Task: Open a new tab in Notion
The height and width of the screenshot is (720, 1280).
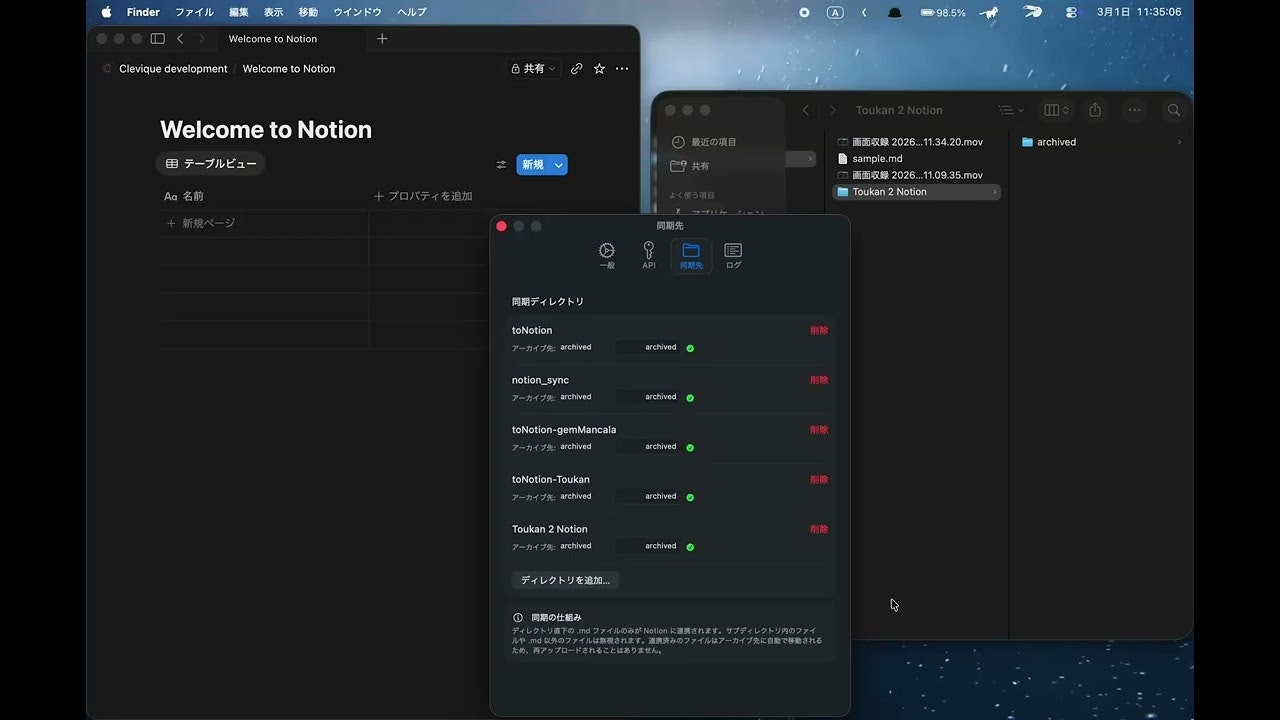Action: [x=382, y=39]
